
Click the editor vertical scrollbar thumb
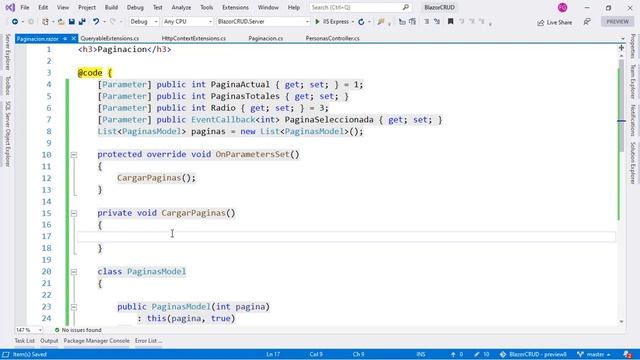pyautogui.click(x=621, y=105)
